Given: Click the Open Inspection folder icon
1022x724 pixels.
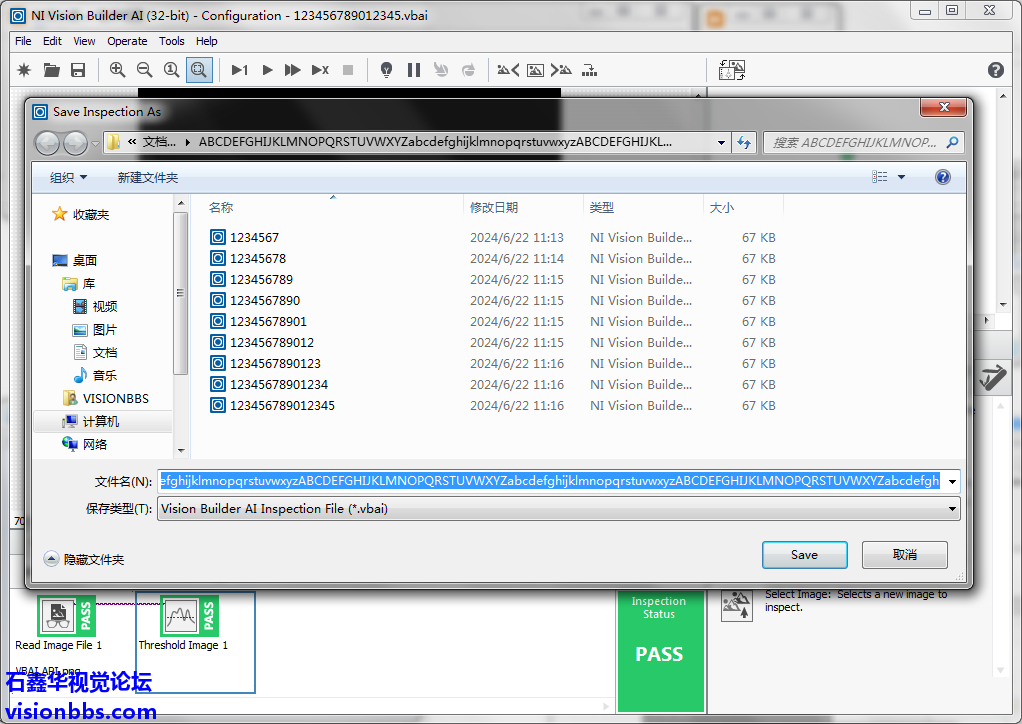Looking at the screenshot, I should coord(51,70).
